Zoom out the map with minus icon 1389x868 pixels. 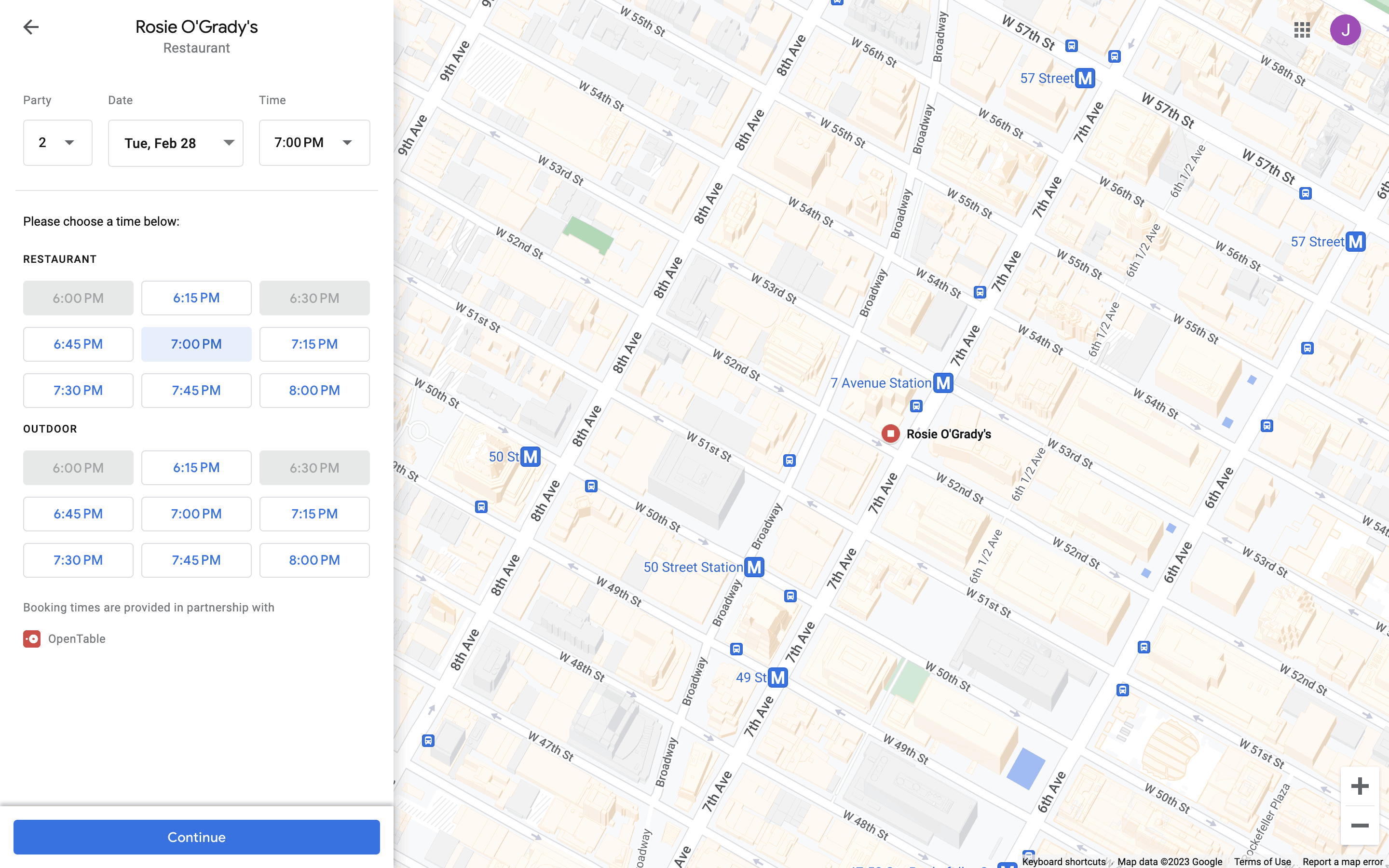point(1359,826)
